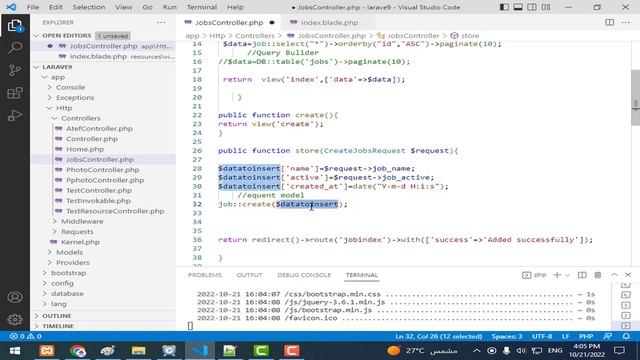
Task: Open AtefController.php in explorer
Action: [99, 129]
